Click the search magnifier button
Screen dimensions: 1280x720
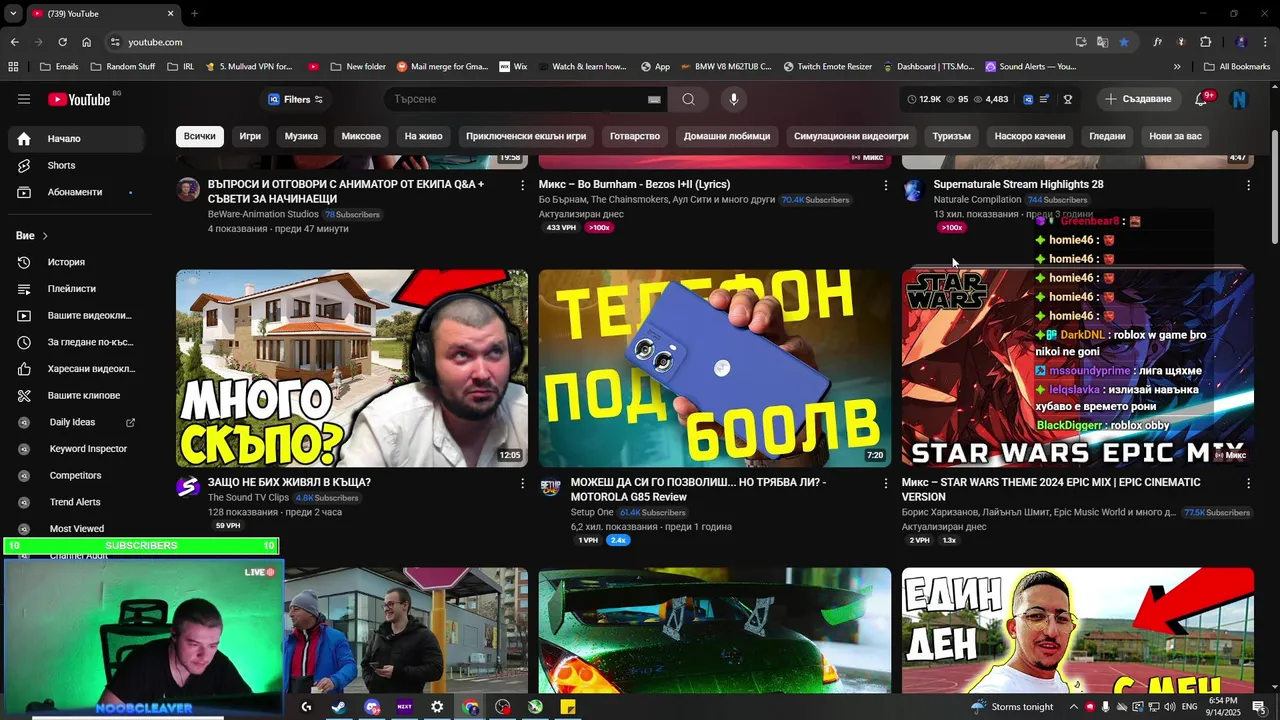[688, 99]
